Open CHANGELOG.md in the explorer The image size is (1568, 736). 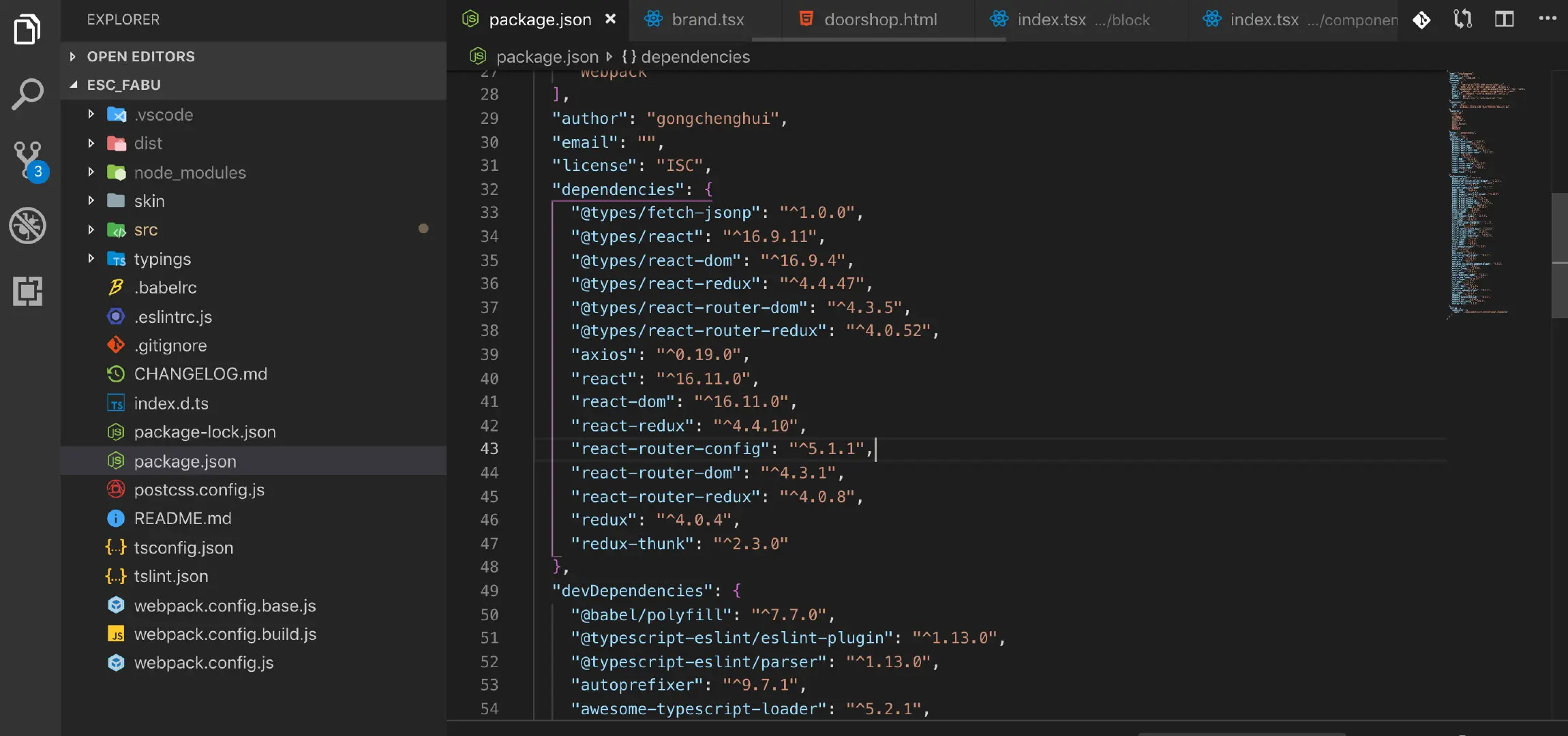254,374
